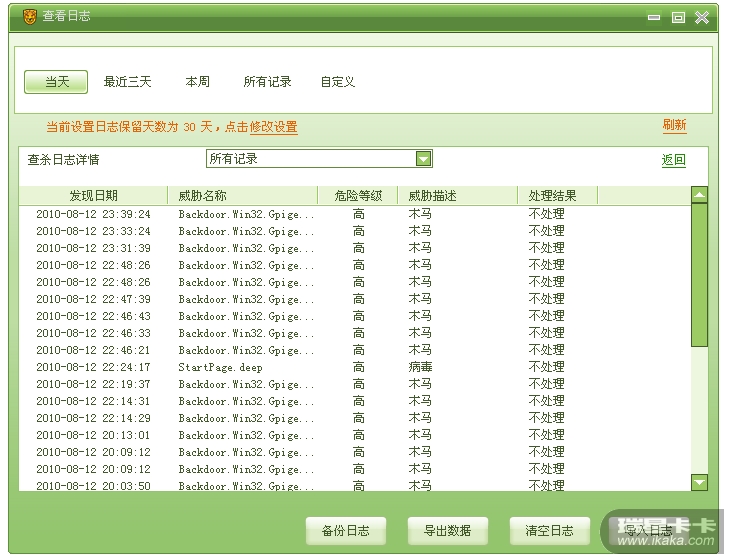Show 本周 log records
732x560 pixels.
197,82
